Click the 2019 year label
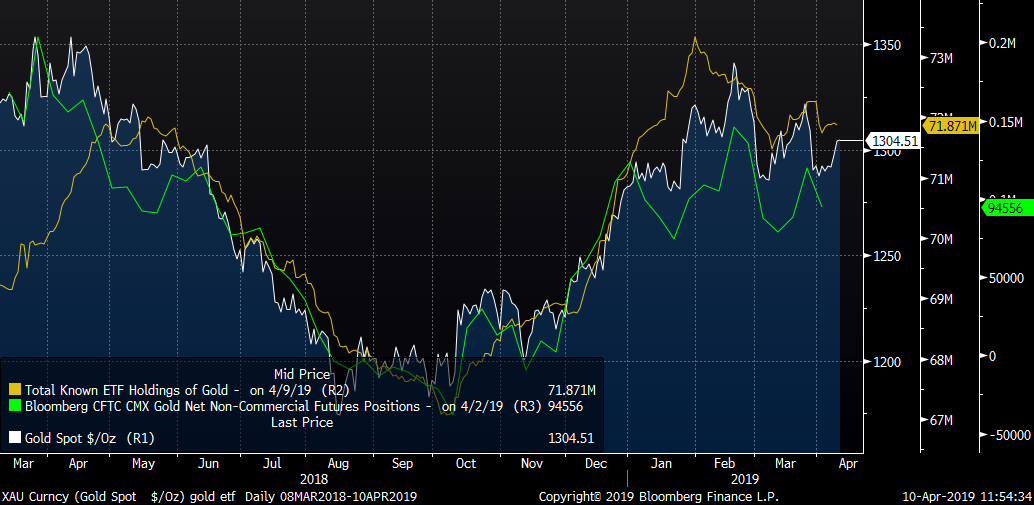Image resolution: width=1034 pixels, height=505 pixels. coord(745,479)
